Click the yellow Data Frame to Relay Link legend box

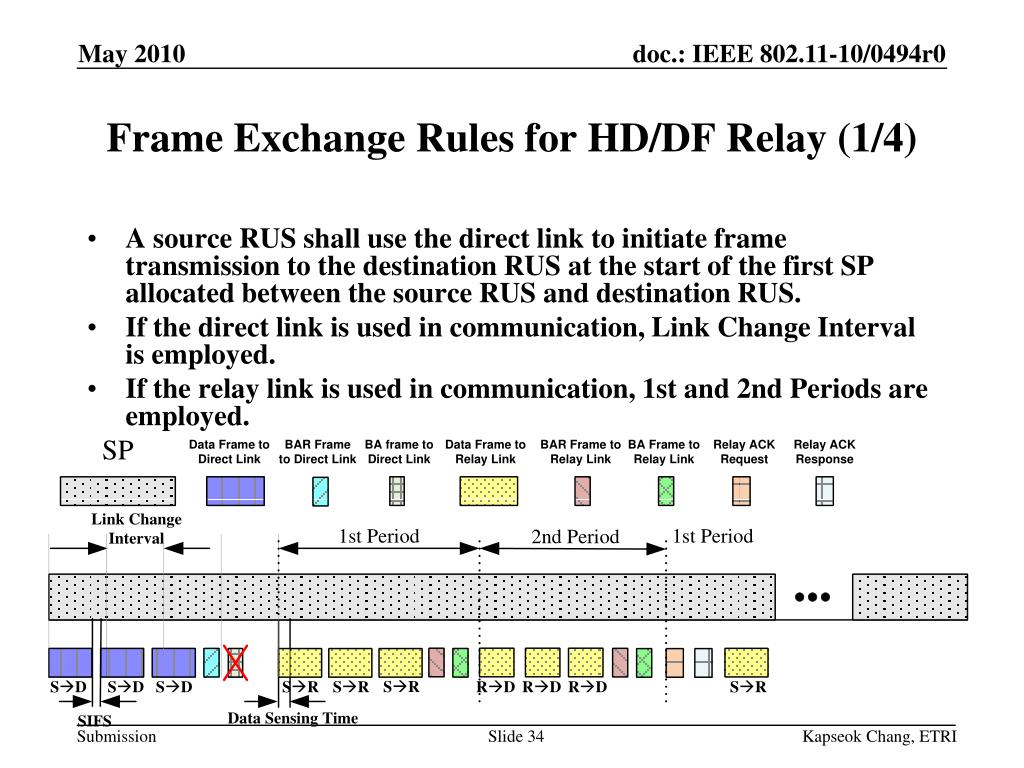coord(488,491)
